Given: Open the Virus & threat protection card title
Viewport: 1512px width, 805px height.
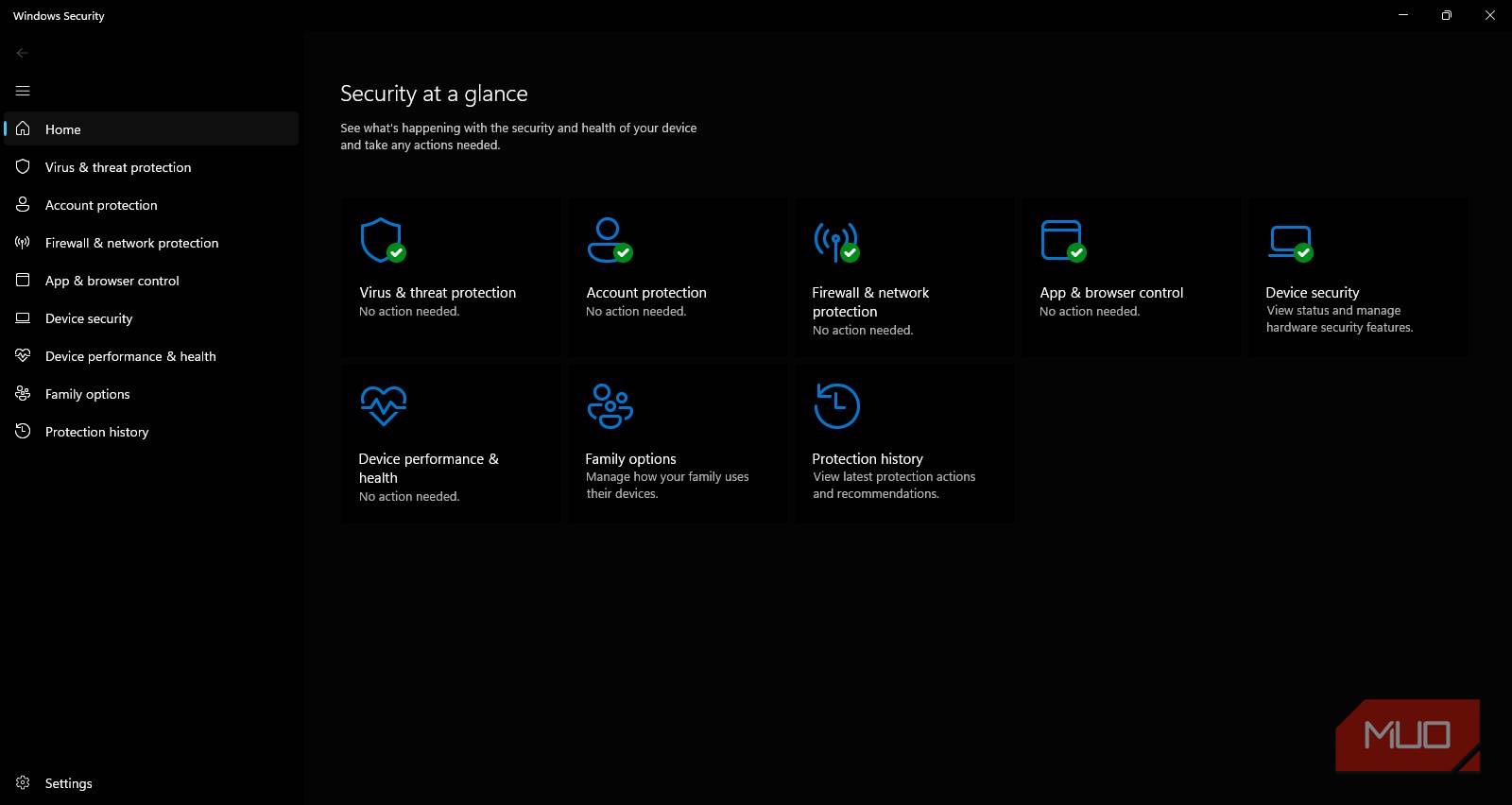Looking at the screenshot, I should coord(438,293).
